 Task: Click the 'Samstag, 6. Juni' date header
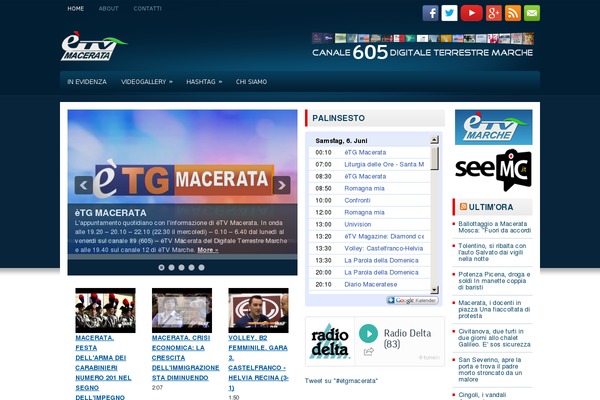click(x=341, y=140)
